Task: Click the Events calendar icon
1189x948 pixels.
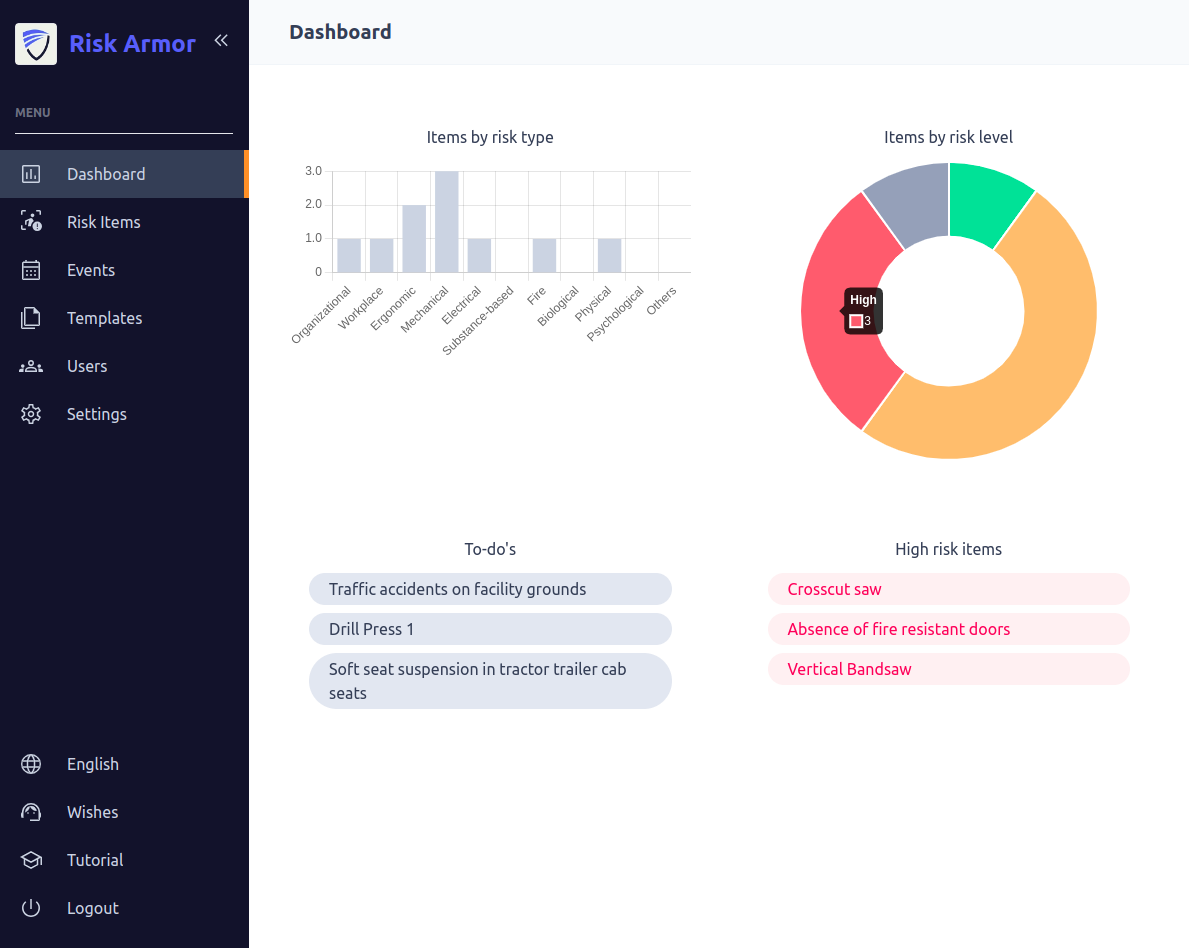Action: (31, 270)
